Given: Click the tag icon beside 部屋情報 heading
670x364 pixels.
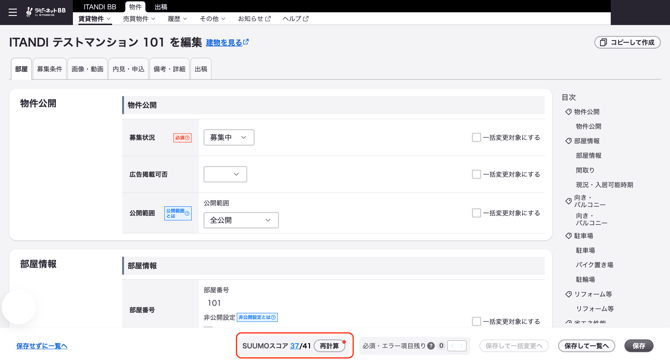Looking at the screenshot, I should click(x=568, y=141).
